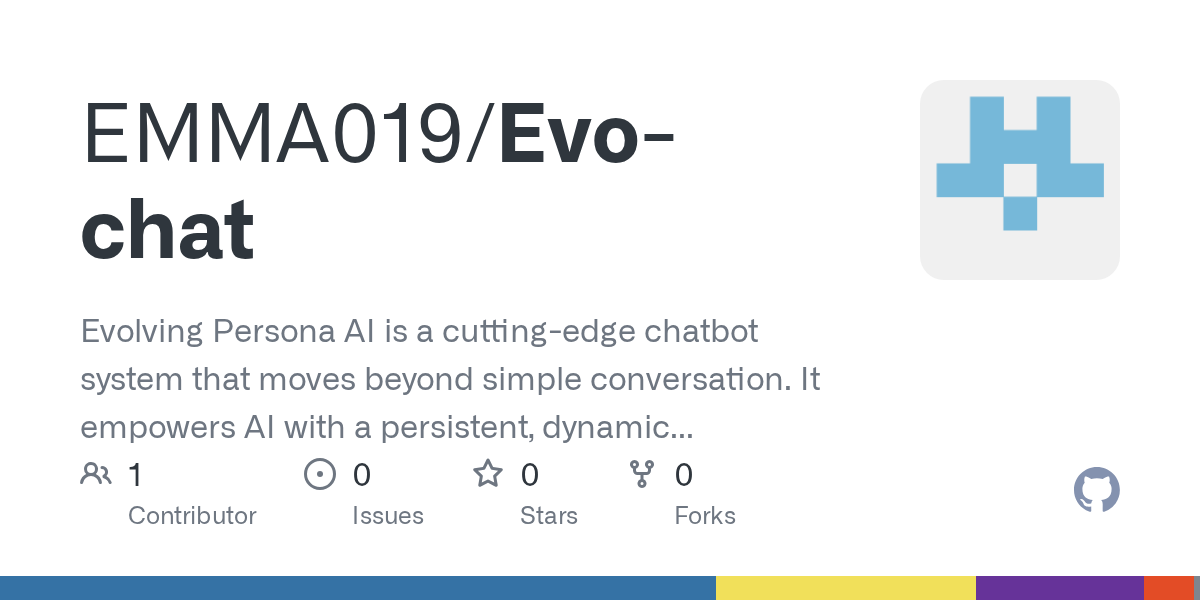
Task: Click the Stars label
Action: pos(549,516)
